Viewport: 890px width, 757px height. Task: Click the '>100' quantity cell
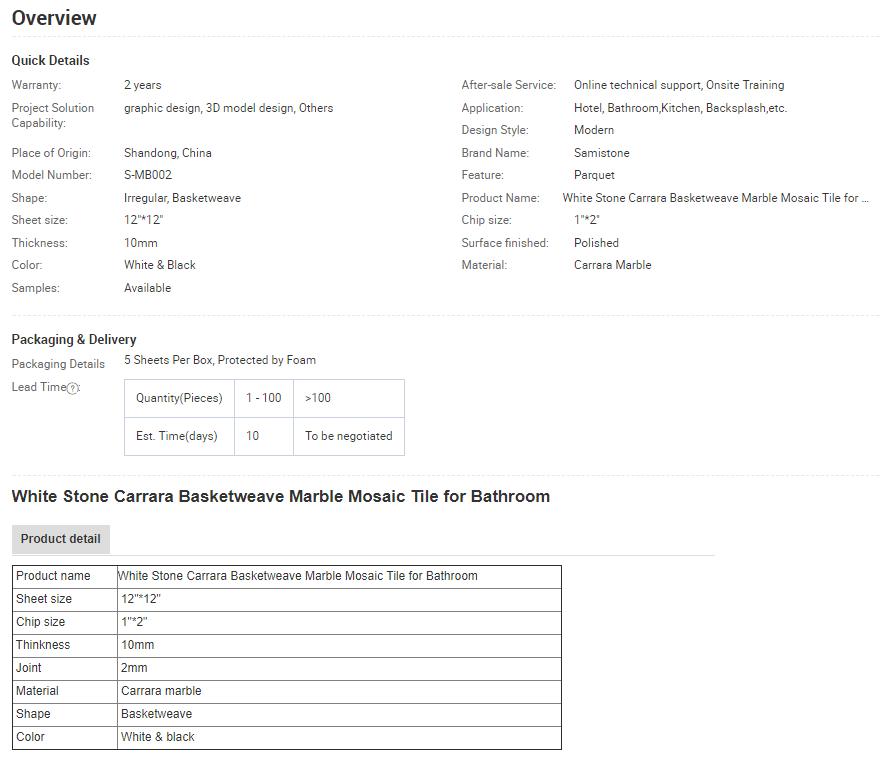(318, 398)
